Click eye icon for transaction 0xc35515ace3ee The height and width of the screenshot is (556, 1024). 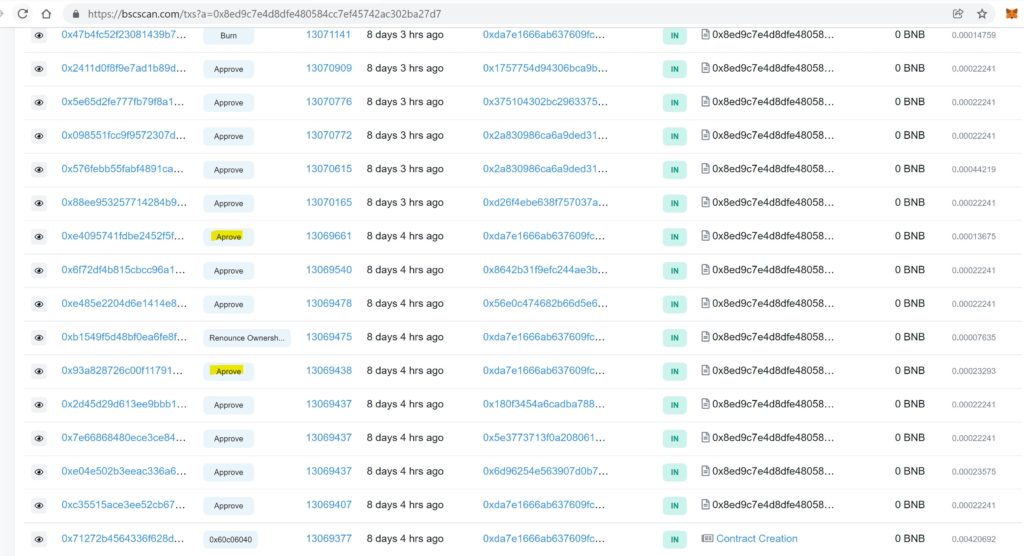pyautogui.click(x=39, y=506)
